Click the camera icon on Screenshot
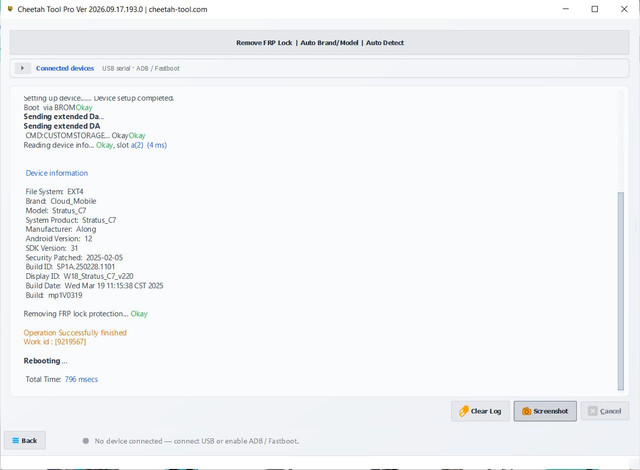Image resolution: width=640 pixels, height=470 pixels. click(x=527, y=411)
